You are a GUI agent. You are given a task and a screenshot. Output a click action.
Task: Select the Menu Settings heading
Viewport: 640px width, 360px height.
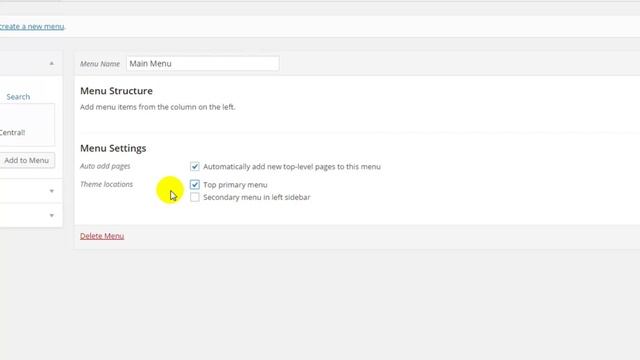(x=113, y=148)
